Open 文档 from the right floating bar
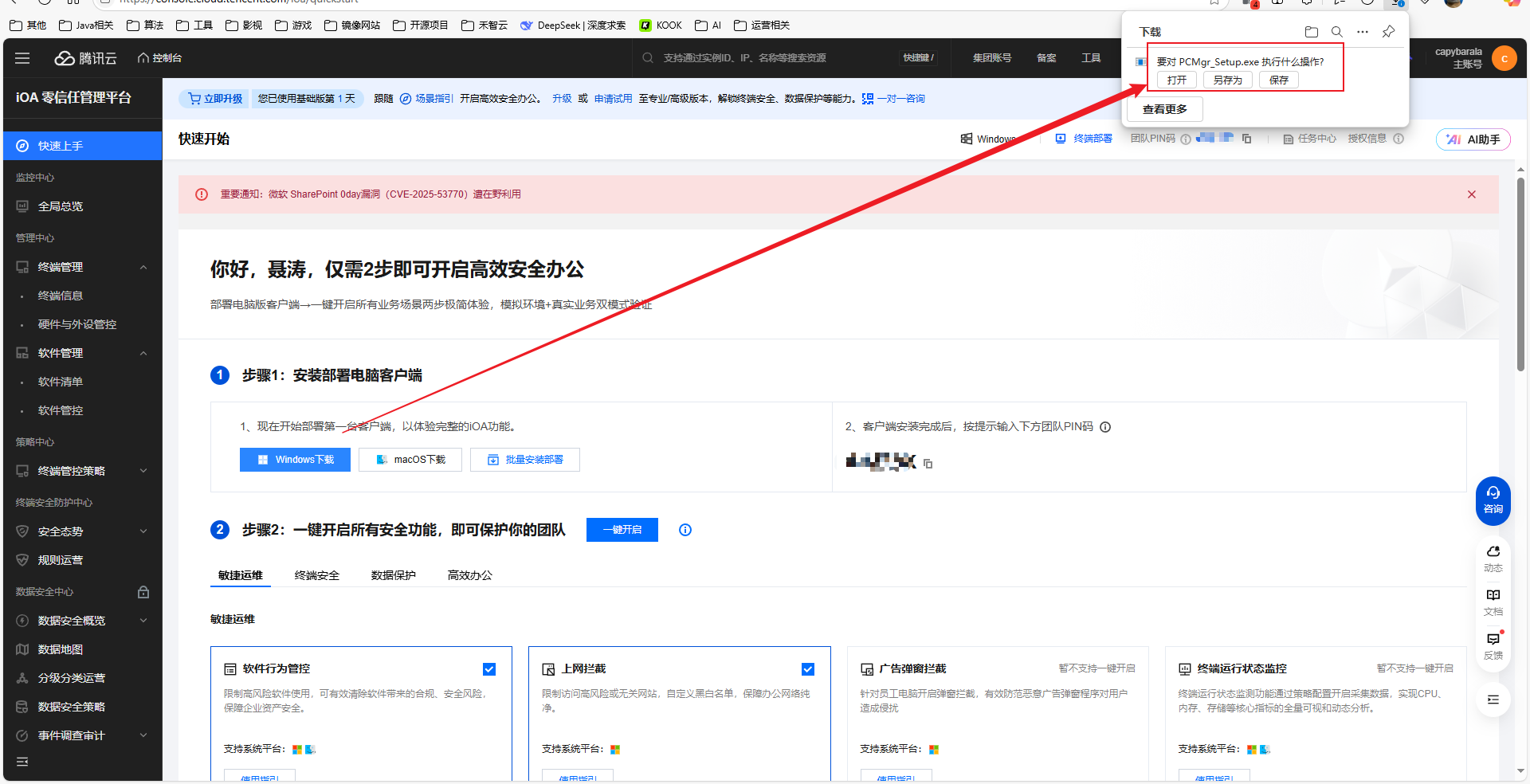Image resolution: width=1530 pixels, height=784 pixels. click(x=1493, y=602)
